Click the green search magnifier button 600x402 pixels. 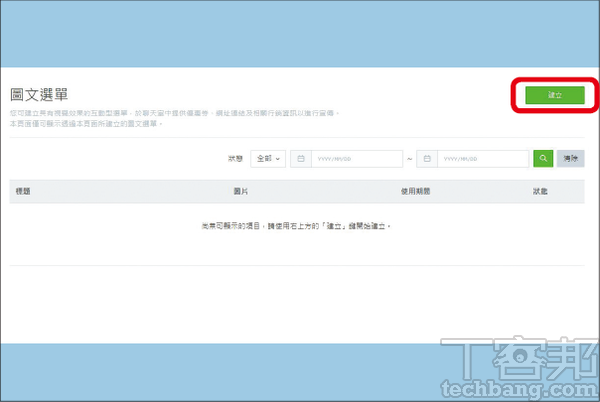point(543,158)
